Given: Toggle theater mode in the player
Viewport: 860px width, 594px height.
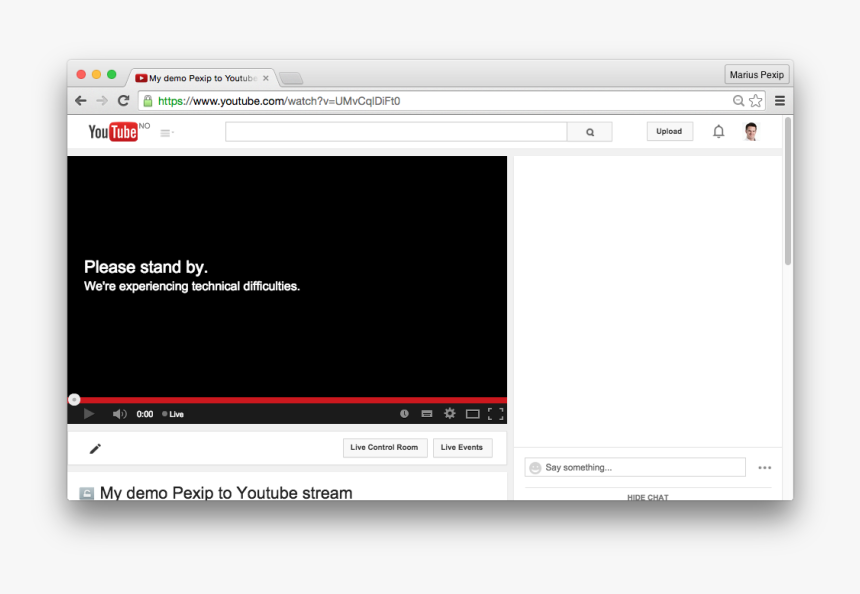Looking at the screenshot, I should (x=473, y=414).
